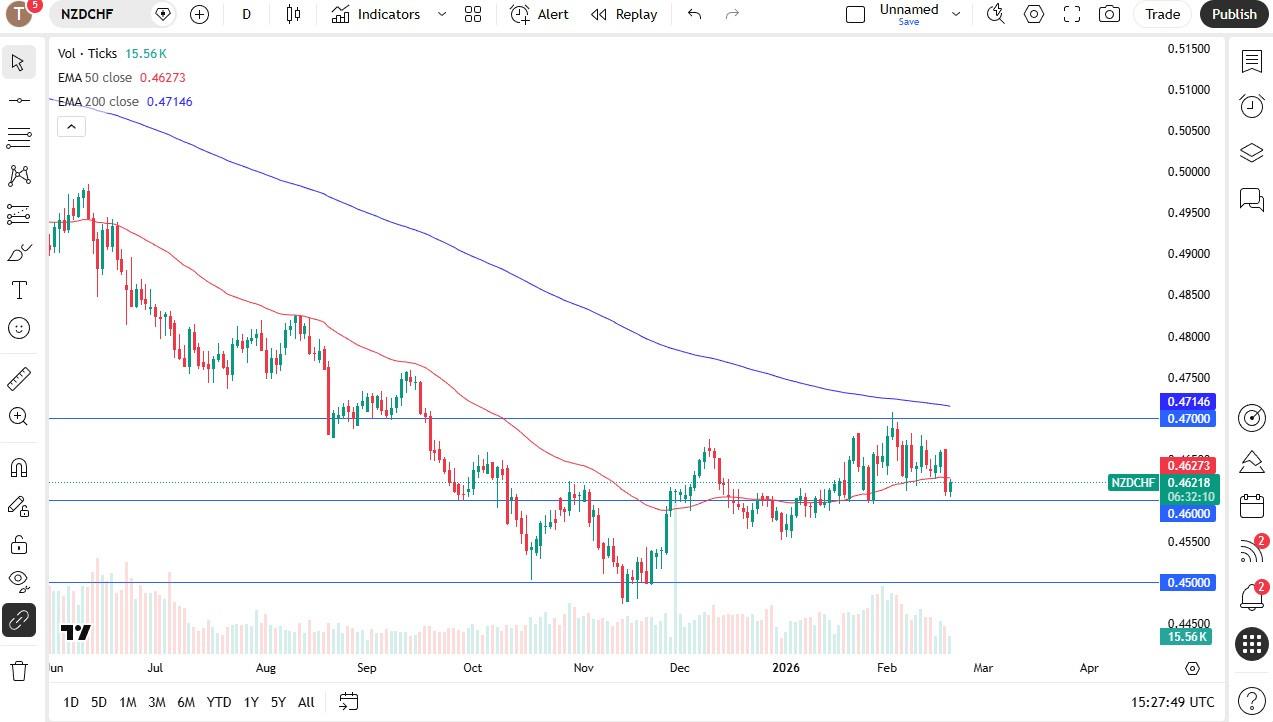Collapse the legend with the chevron arrow
This screenshot has width=1273, height=722.
tap(71, 126)
